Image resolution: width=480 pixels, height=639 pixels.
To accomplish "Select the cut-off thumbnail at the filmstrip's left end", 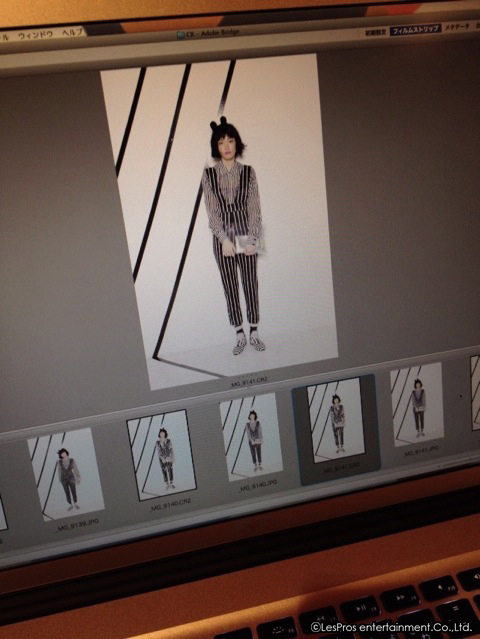I will tap(3, 513).
